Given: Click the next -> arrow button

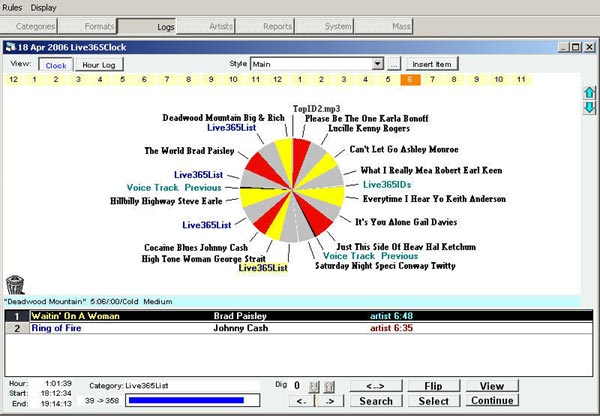Looking at the screenshot, I should [x=330, y=401].
